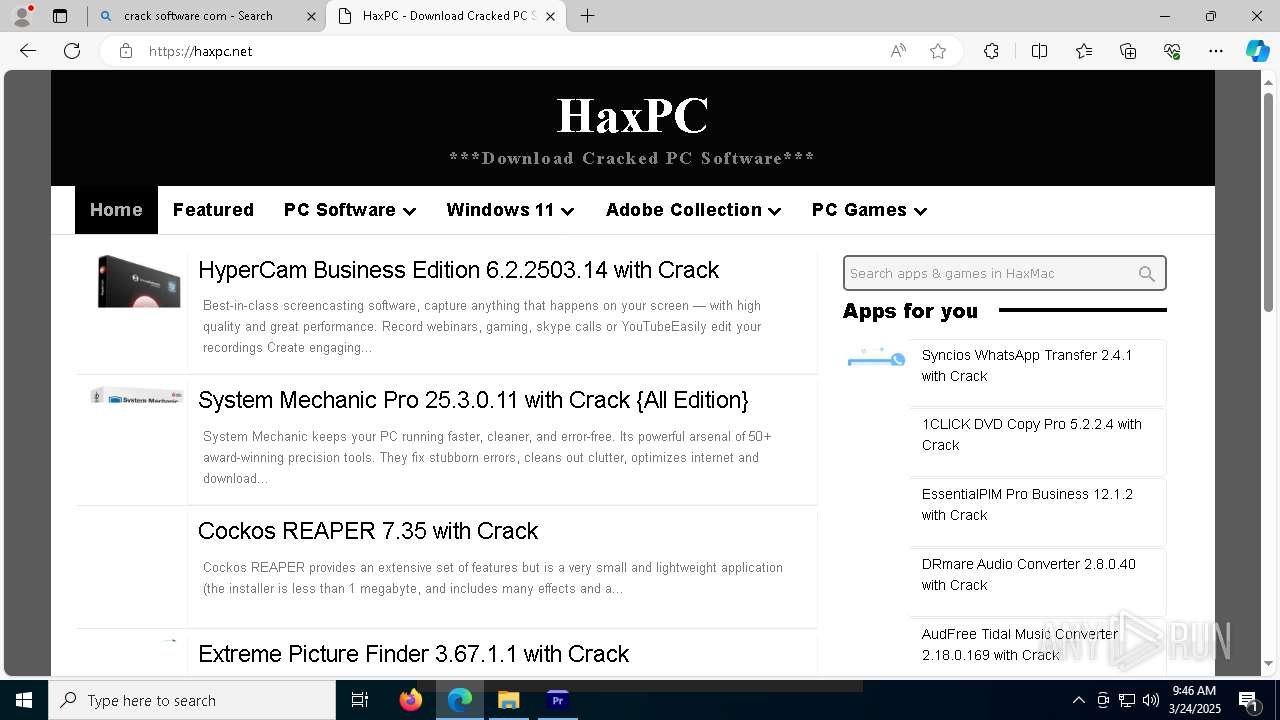
Task: Open Tab actions menu icon
Action: pyautogui.click(x=60, y=16)
